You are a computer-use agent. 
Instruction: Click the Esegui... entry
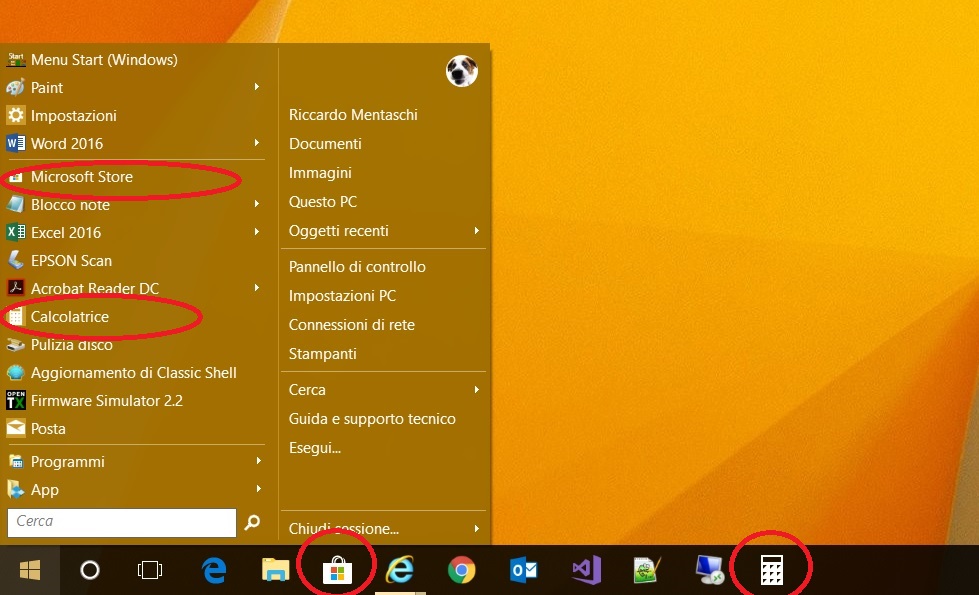coord(315,448)
